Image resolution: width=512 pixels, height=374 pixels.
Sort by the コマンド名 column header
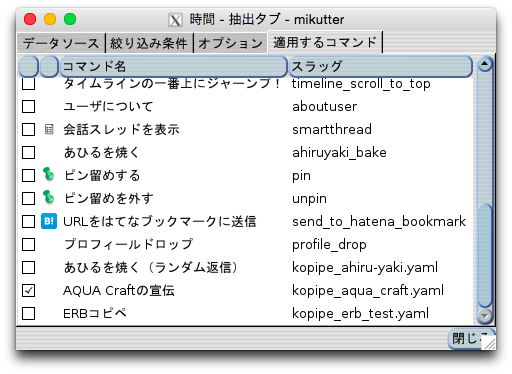173,67
